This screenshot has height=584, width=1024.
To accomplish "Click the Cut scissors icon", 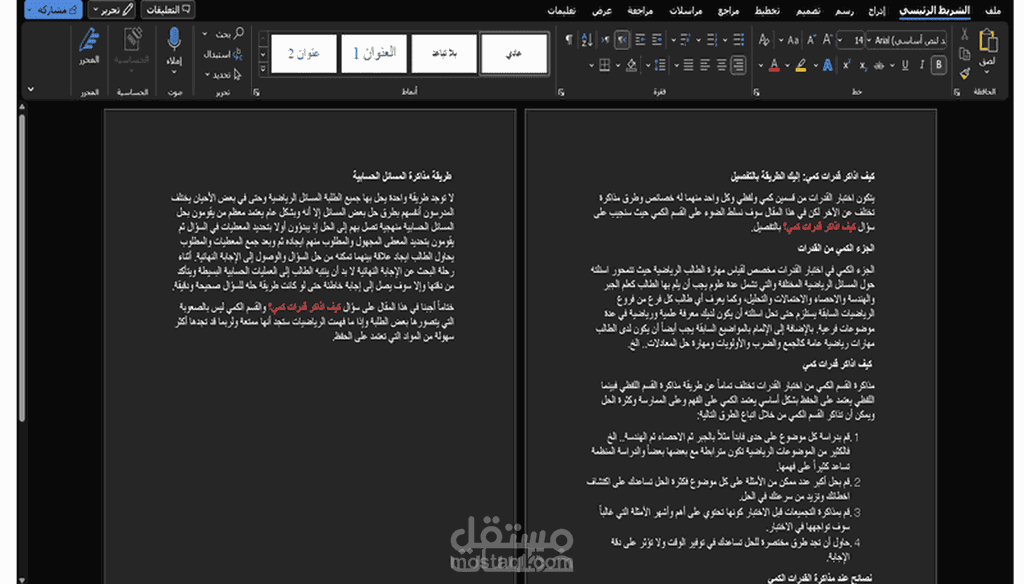I will pos(964,35).
